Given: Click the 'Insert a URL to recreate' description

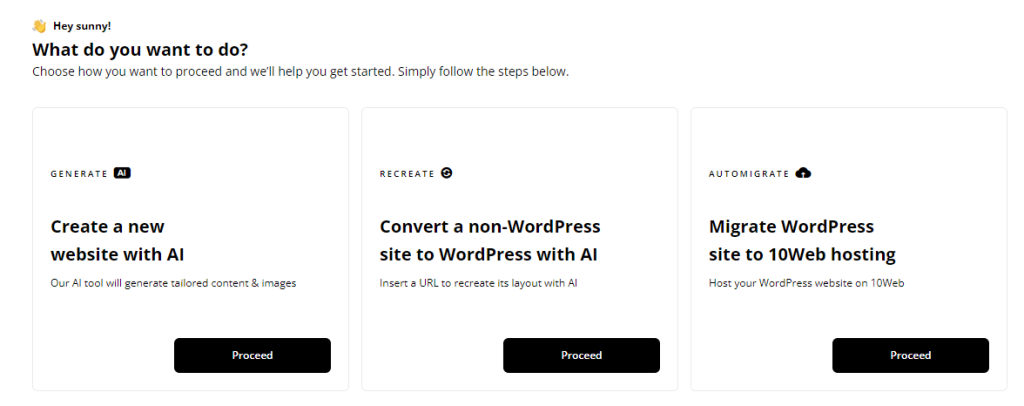Looking at the screenshot, I should [x=478, y=283].
